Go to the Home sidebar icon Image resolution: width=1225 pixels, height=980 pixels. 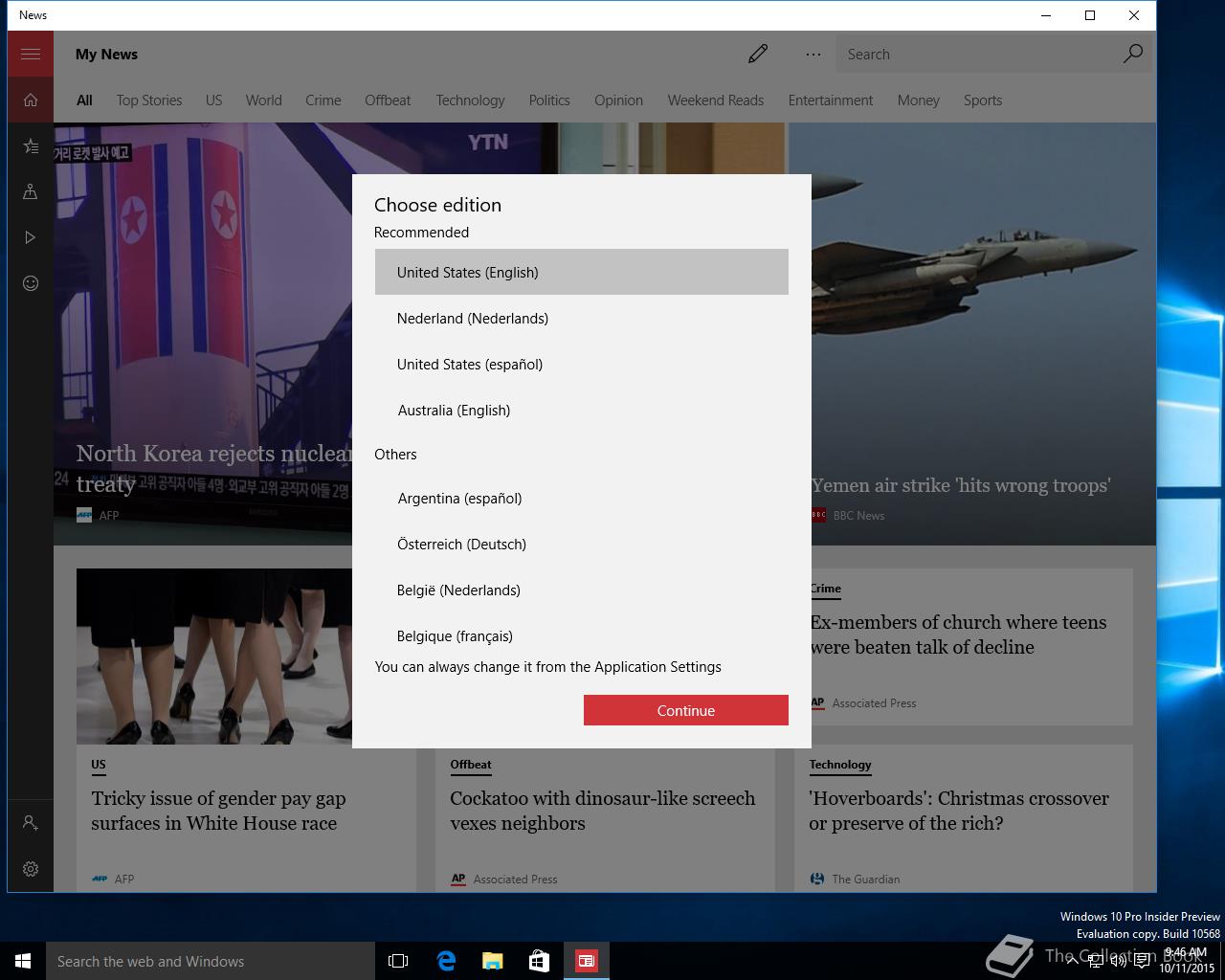tap(31, 100)
